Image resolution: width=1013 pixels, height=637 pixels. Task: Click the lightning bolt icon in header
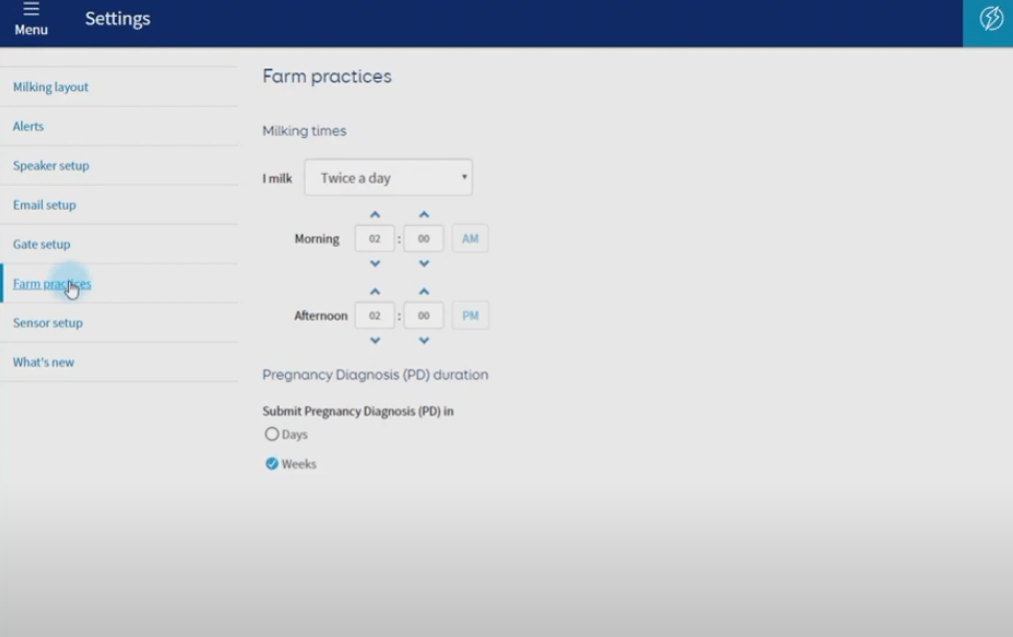pyautogui.click(x=990, y=19)
